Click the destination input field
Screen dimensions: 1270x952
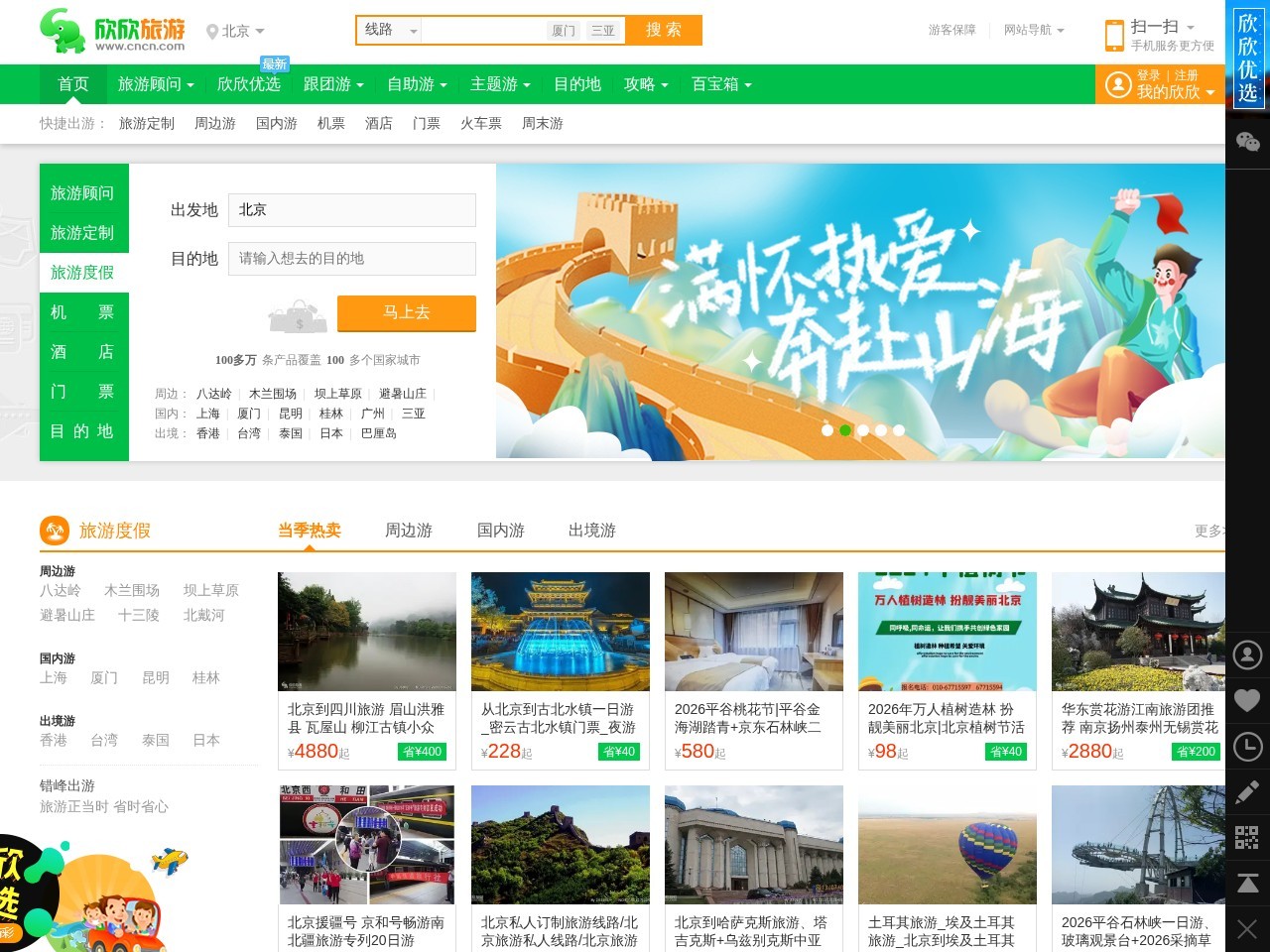351,259
